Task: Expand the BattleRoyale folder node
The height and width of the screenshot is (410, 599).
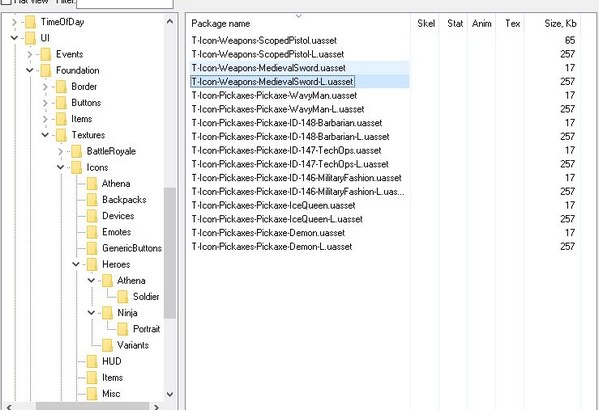Action: [60, 151]
